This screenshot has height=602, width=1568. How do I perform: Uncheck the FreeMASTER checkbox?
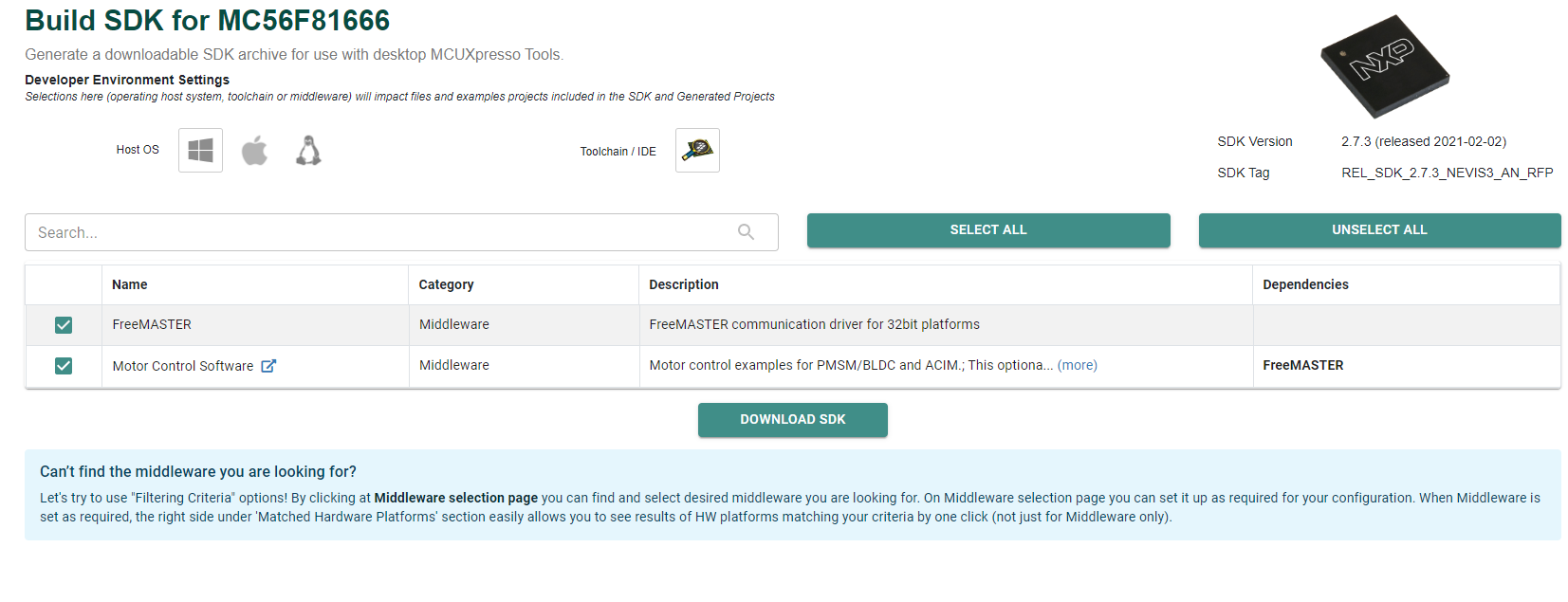(x=64, y=325)
